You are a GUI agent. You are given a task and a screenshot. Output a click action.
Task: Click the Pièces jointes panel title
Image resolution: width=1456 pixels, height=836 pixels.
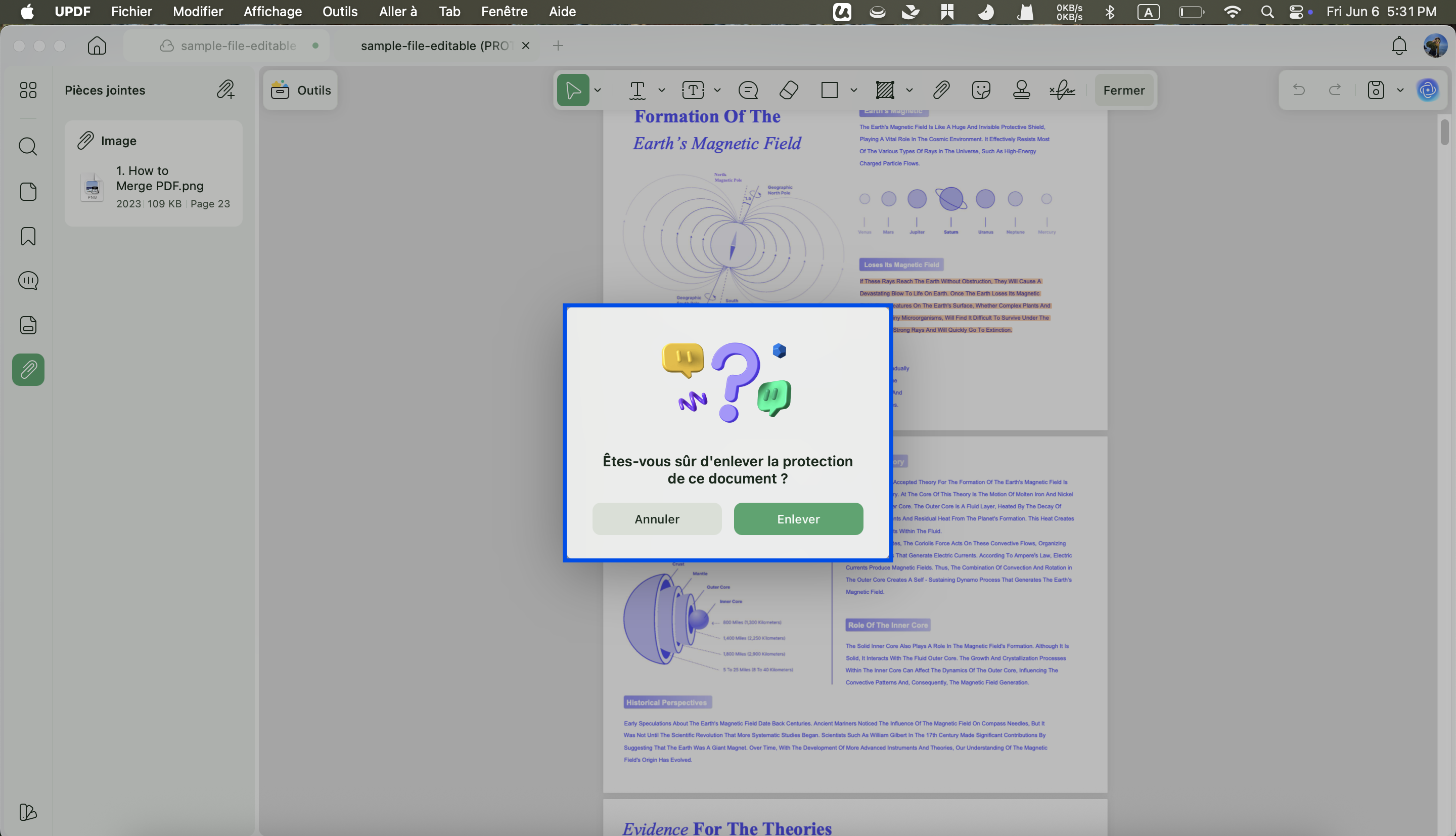[105, 90]
